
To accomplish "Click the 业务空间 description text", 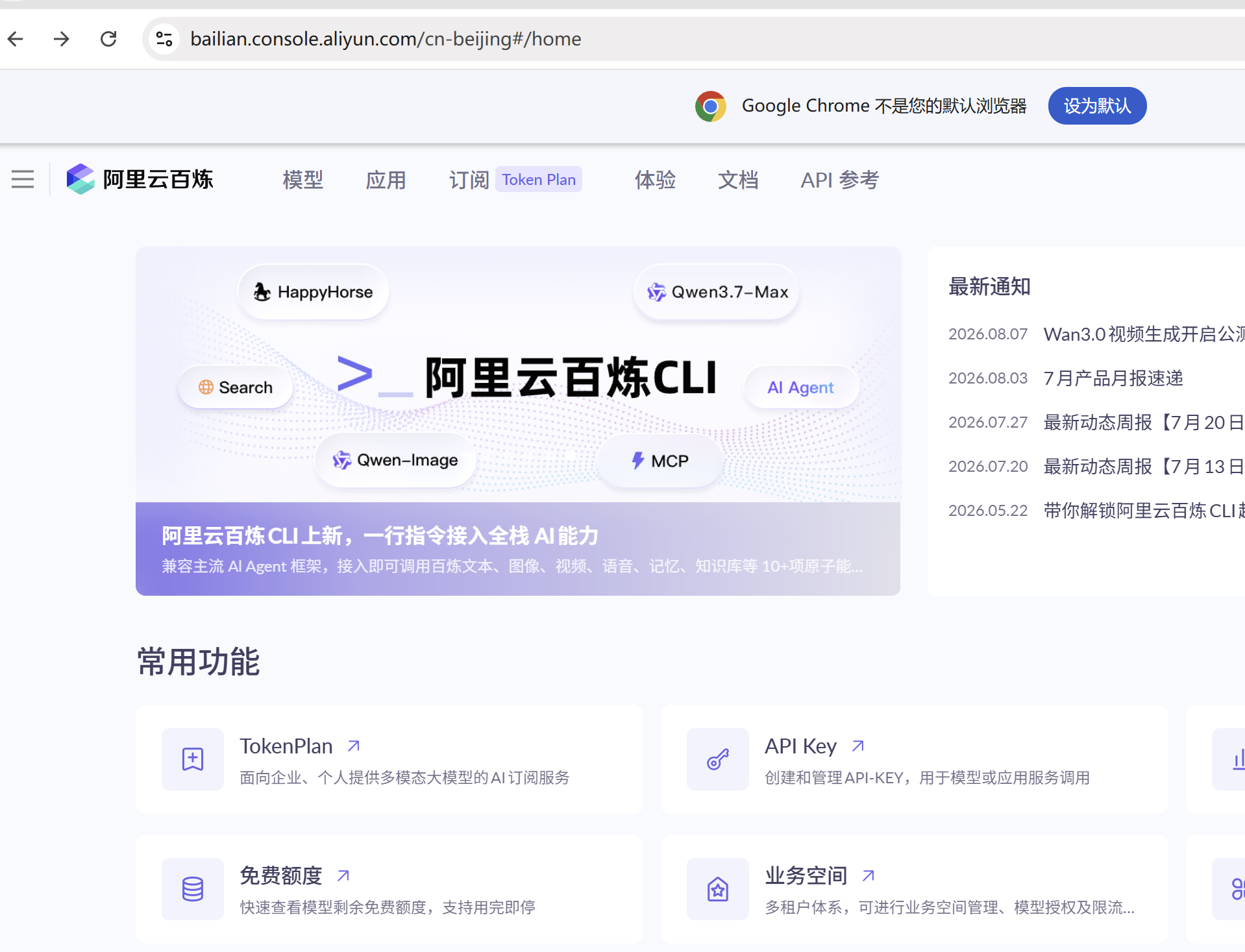I will tap(950, 907).
